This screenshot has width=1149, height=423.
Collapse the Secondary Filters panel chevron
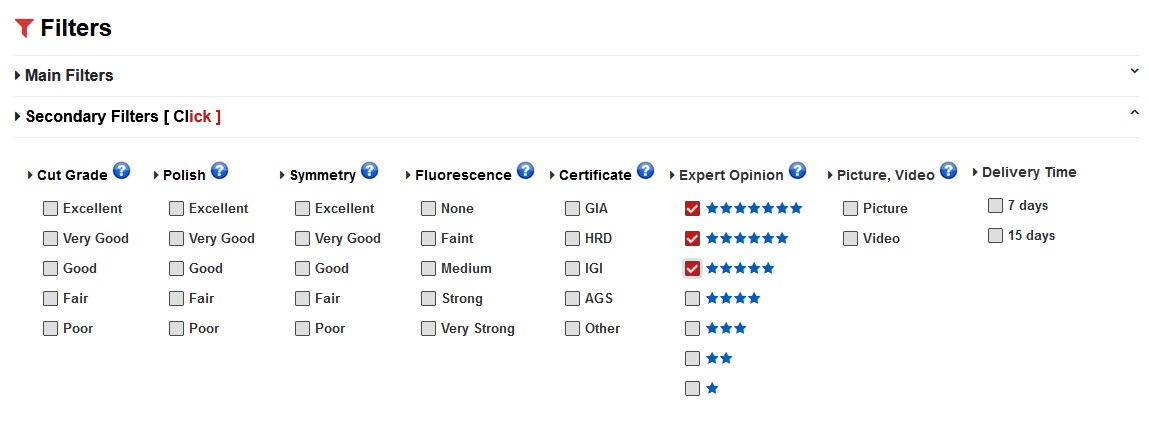(1134, 112)
